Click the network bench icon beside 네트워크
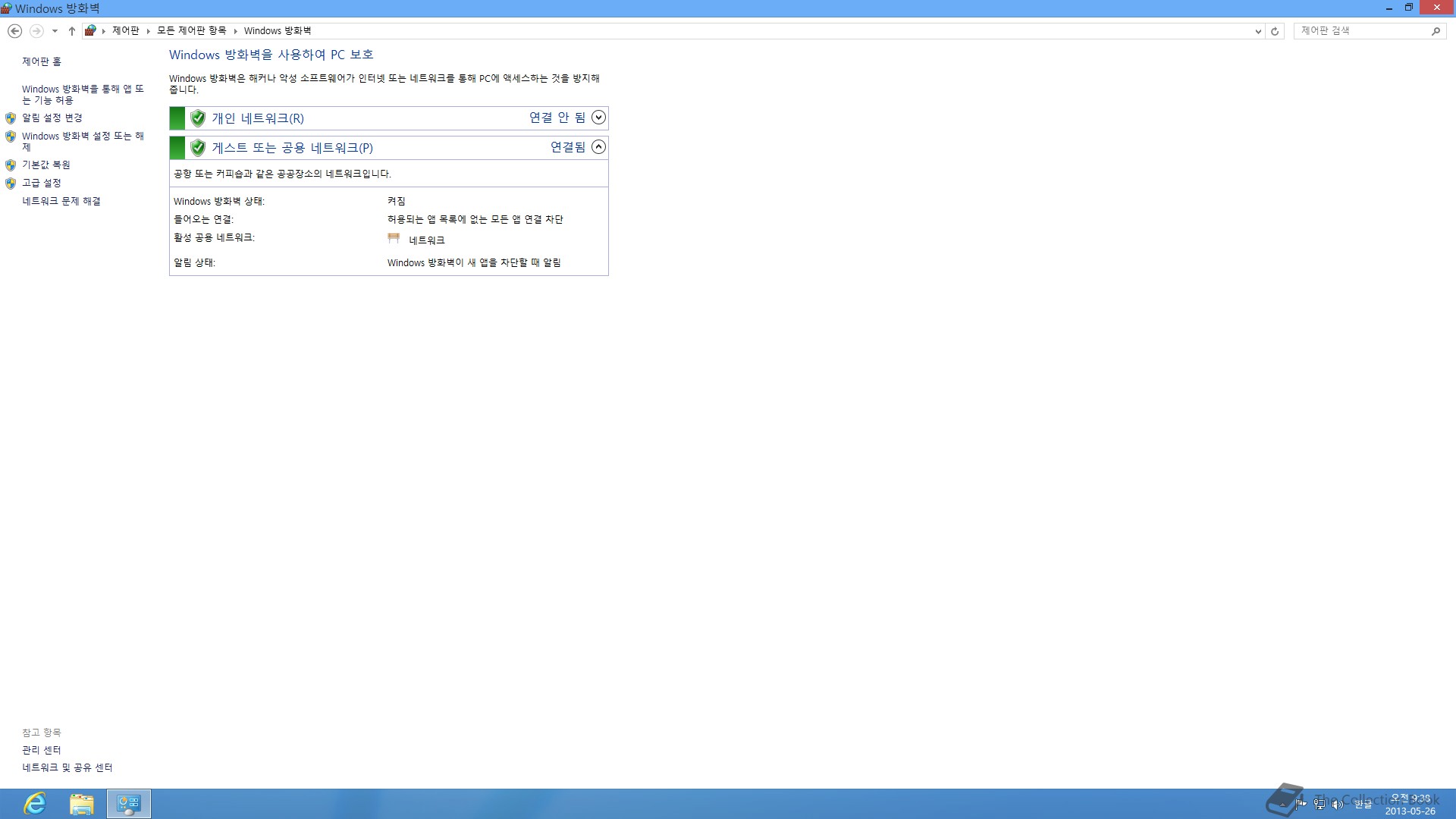 click(x=394, y=239)
